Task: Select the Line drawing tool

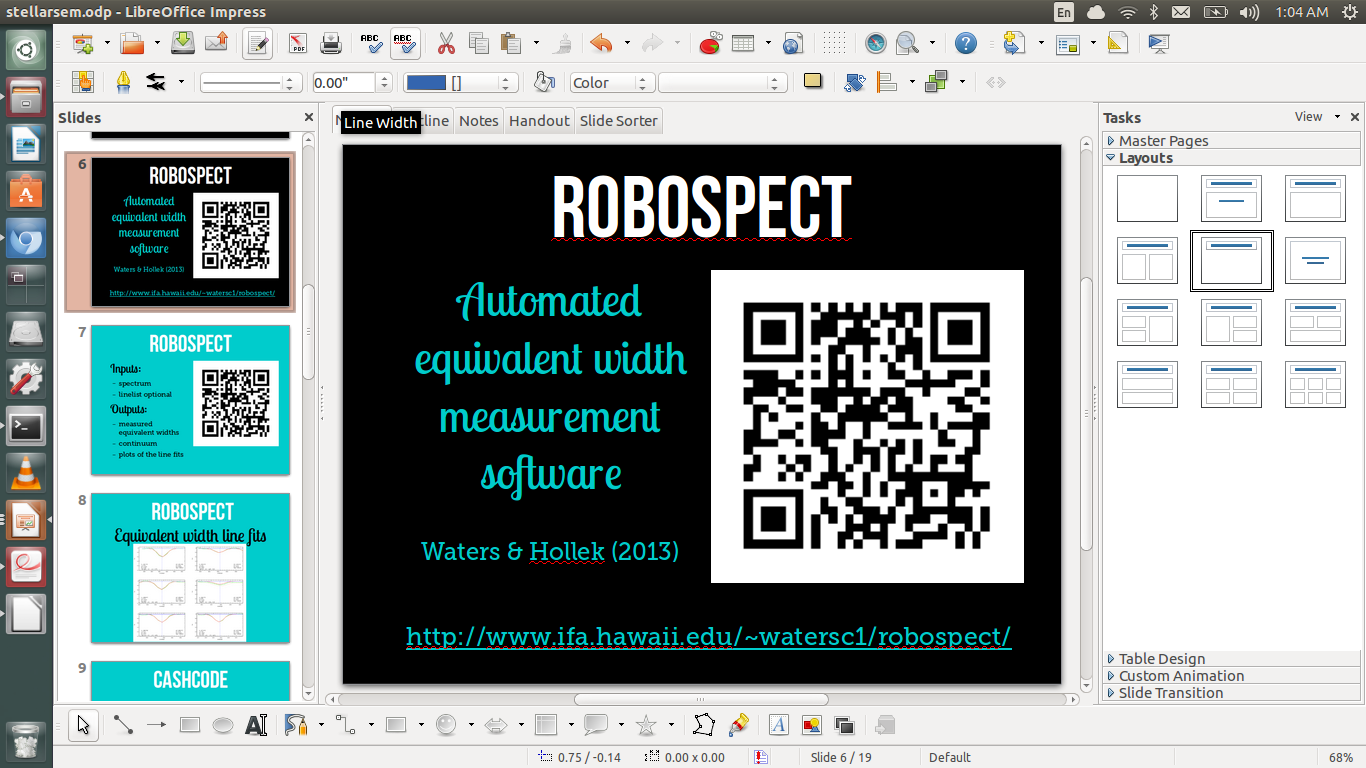Action: click(123, 725)
